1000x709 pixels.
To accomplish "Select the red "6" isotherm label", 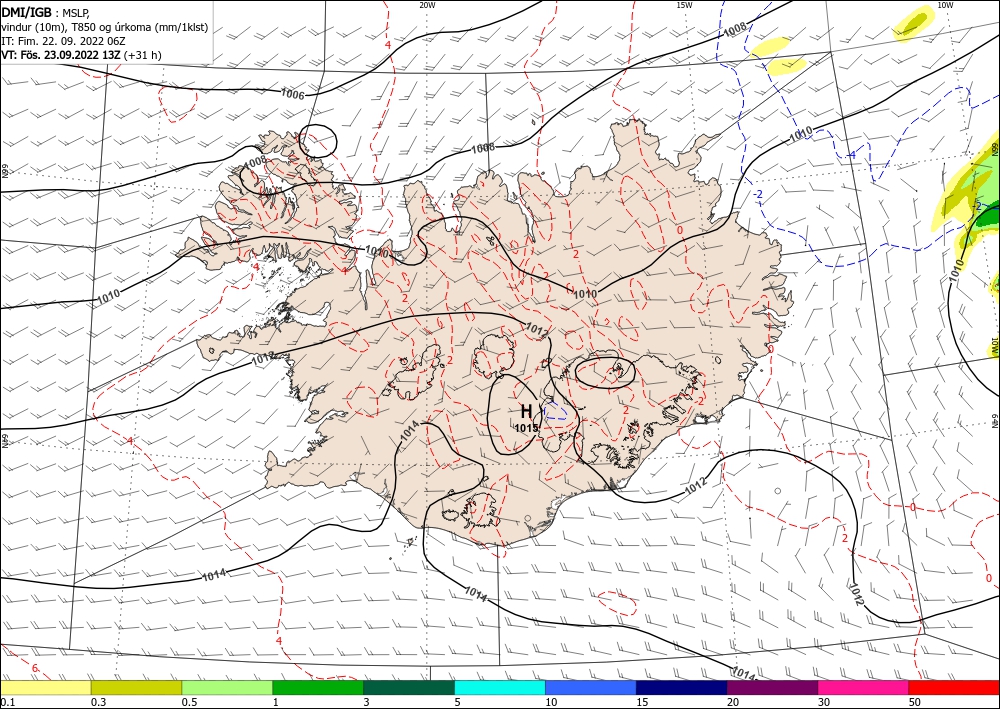I will tap(35, 668).
